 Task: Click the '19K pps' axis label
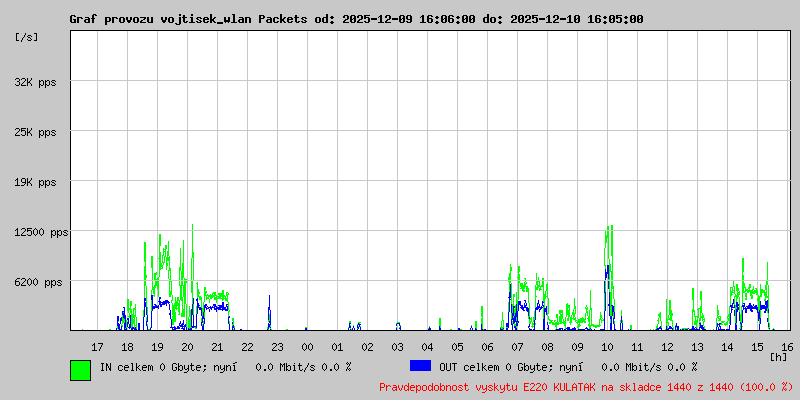35,182
